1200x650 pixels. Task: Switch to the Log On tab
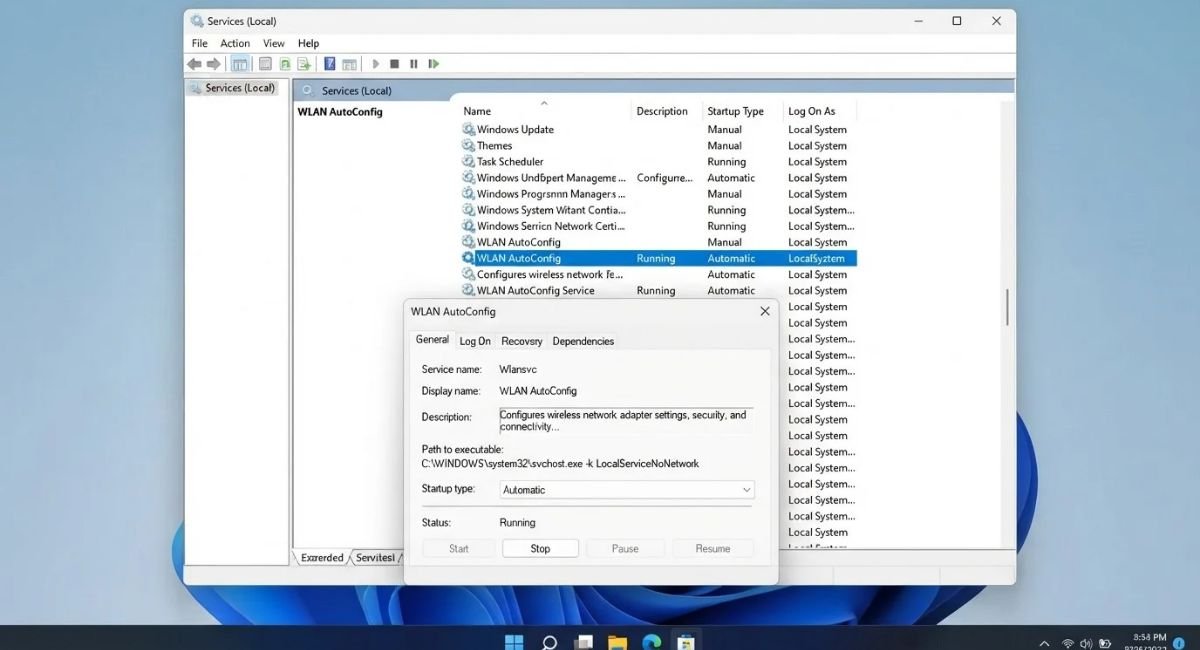coord(475,341)
